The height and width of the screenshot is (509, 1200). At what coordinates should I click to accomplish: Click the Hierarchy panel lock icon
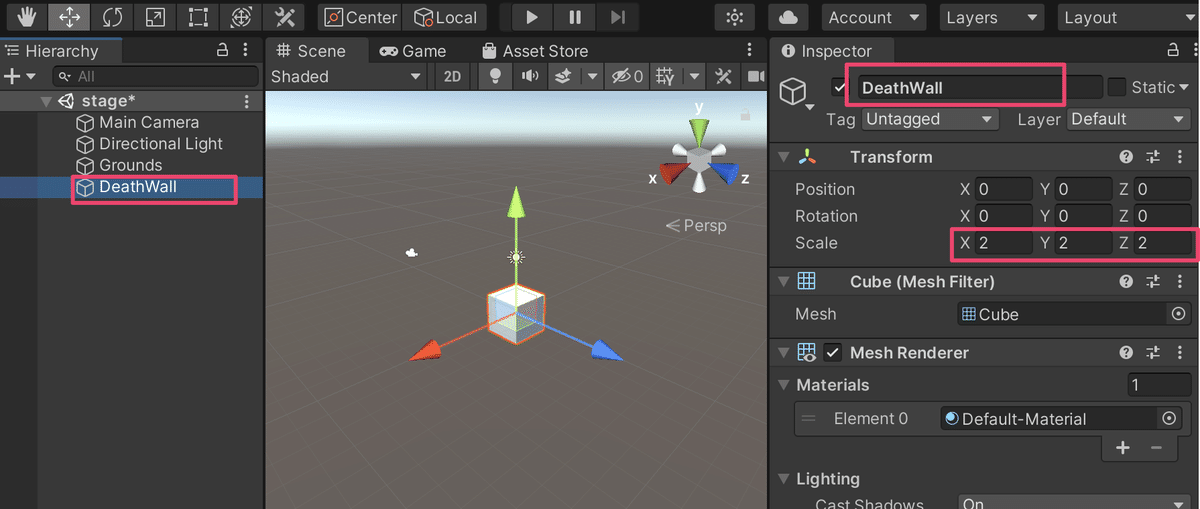click(223, 50)
